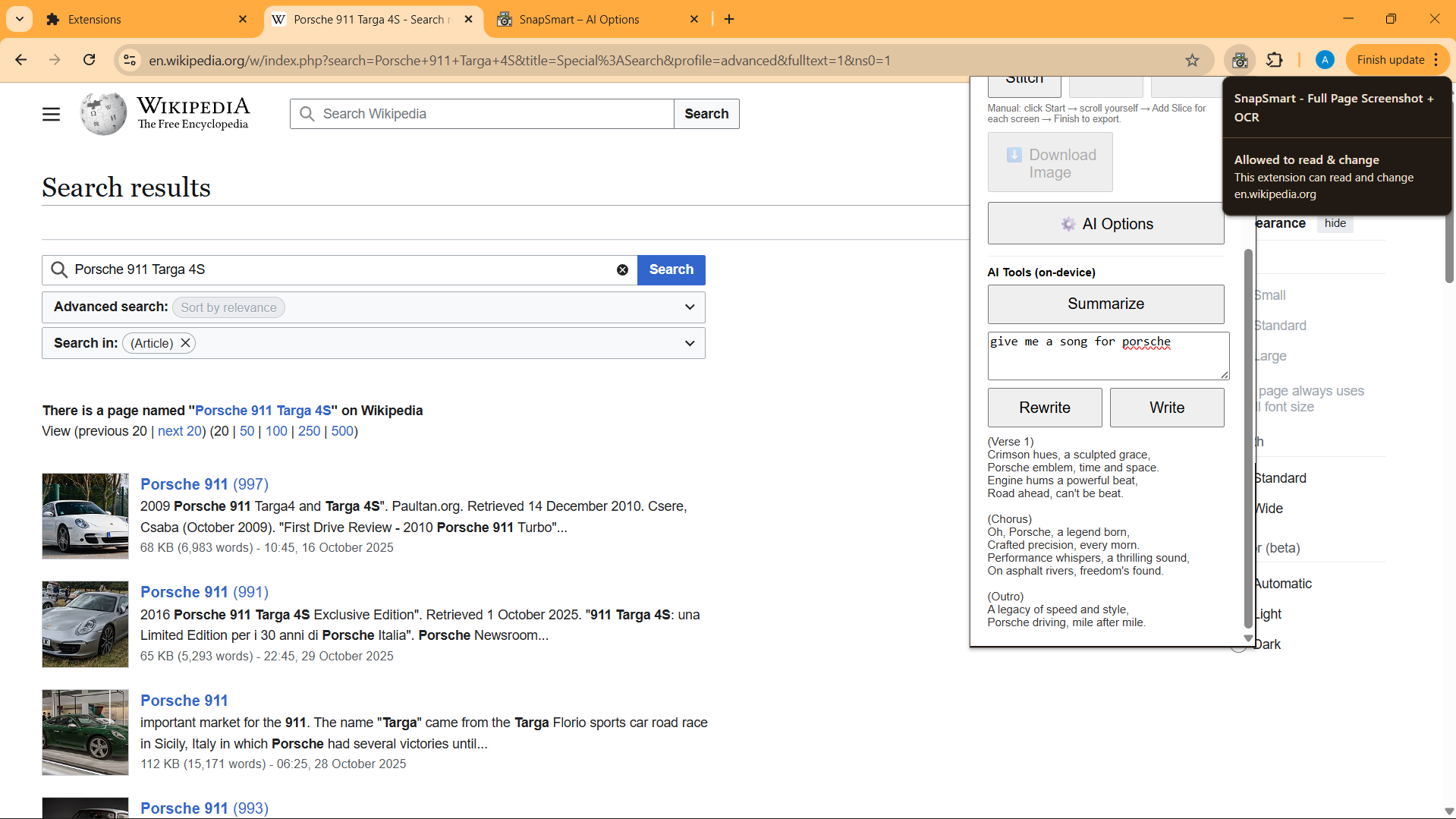Open the site information icon in address bar
The width and height of the screenshot is (1456, 819).
tap(130, 60)
